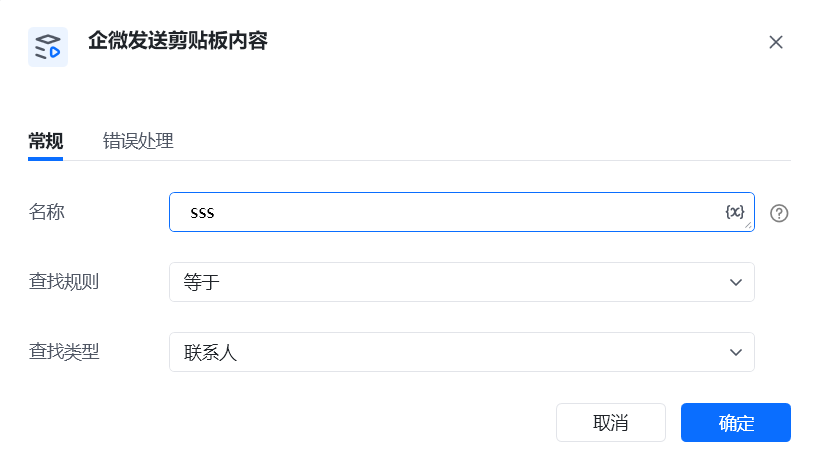Viewport: 814px width, 466px height.
Task: Place cursor on the sss text
Action: (202, 213)
